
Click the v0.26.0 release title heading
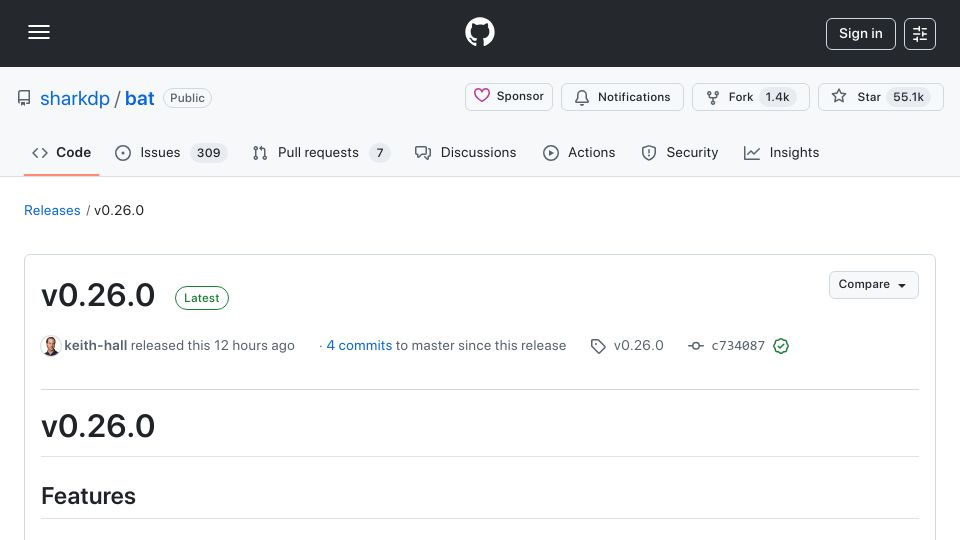[98, 296]
